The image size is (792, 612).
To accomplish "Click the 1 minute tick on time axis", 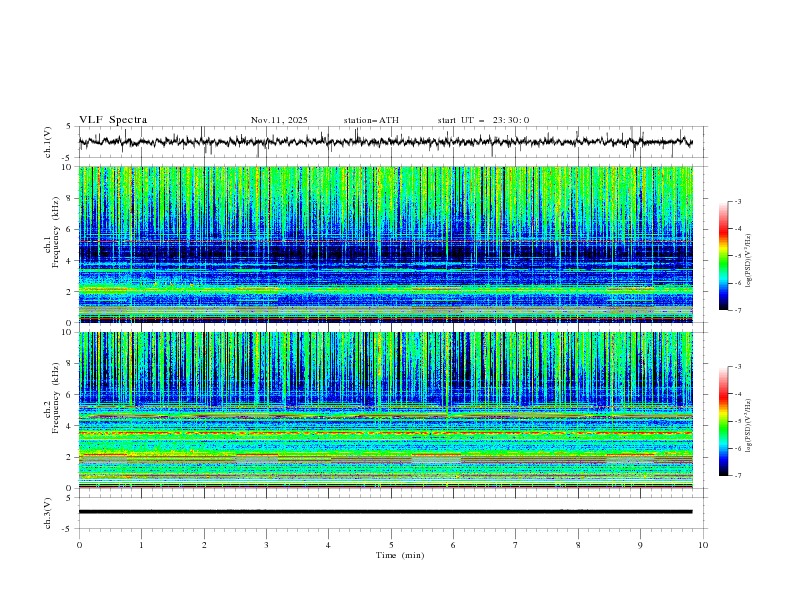I will tap(141, 545).
